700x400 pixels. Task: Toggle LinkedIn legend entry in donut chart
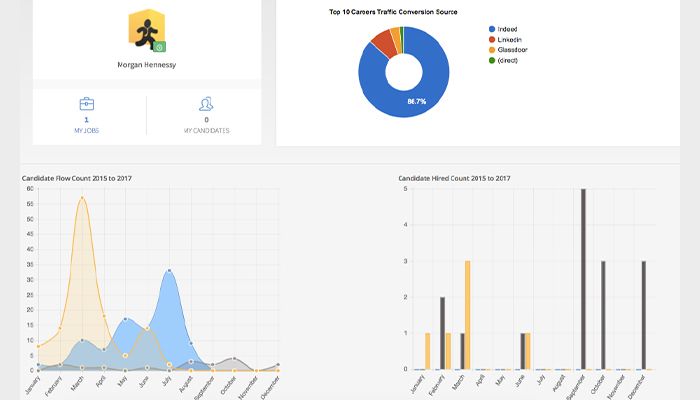505,39
